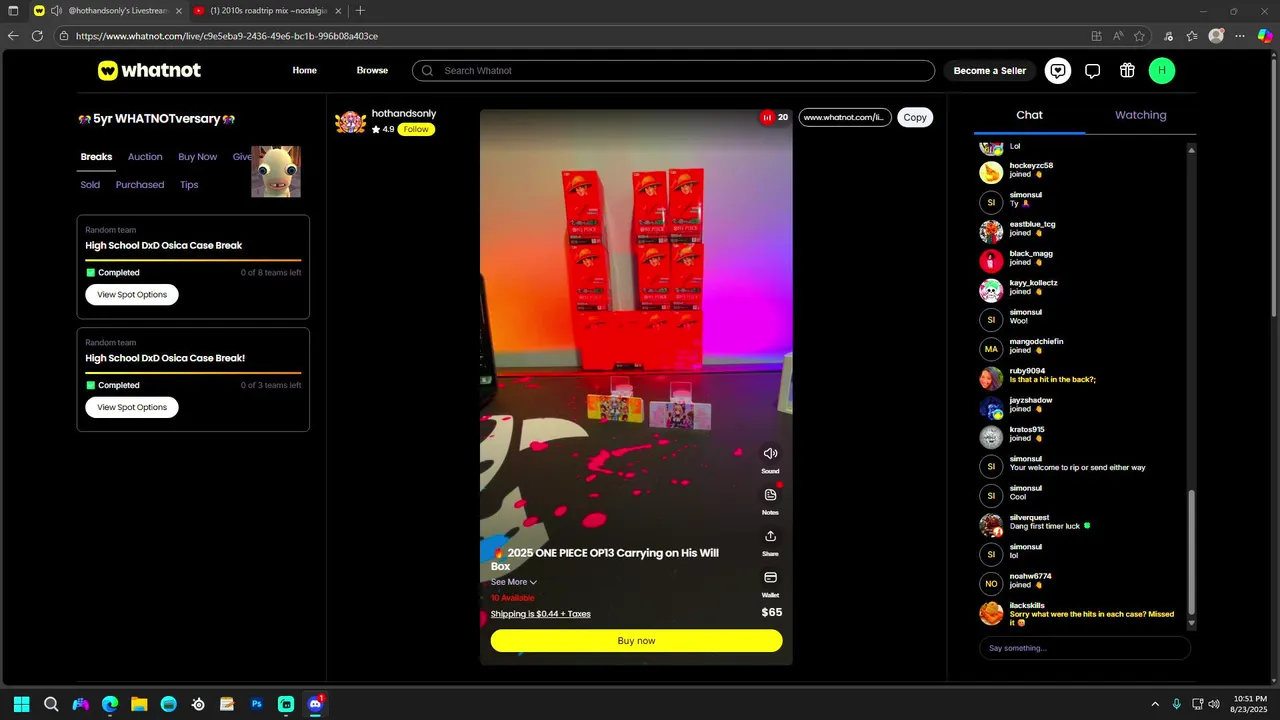This screenshot has width=1280, height=720.
Task: Click username mangodchiefin in chat
Action: [x=1036, y=341]
